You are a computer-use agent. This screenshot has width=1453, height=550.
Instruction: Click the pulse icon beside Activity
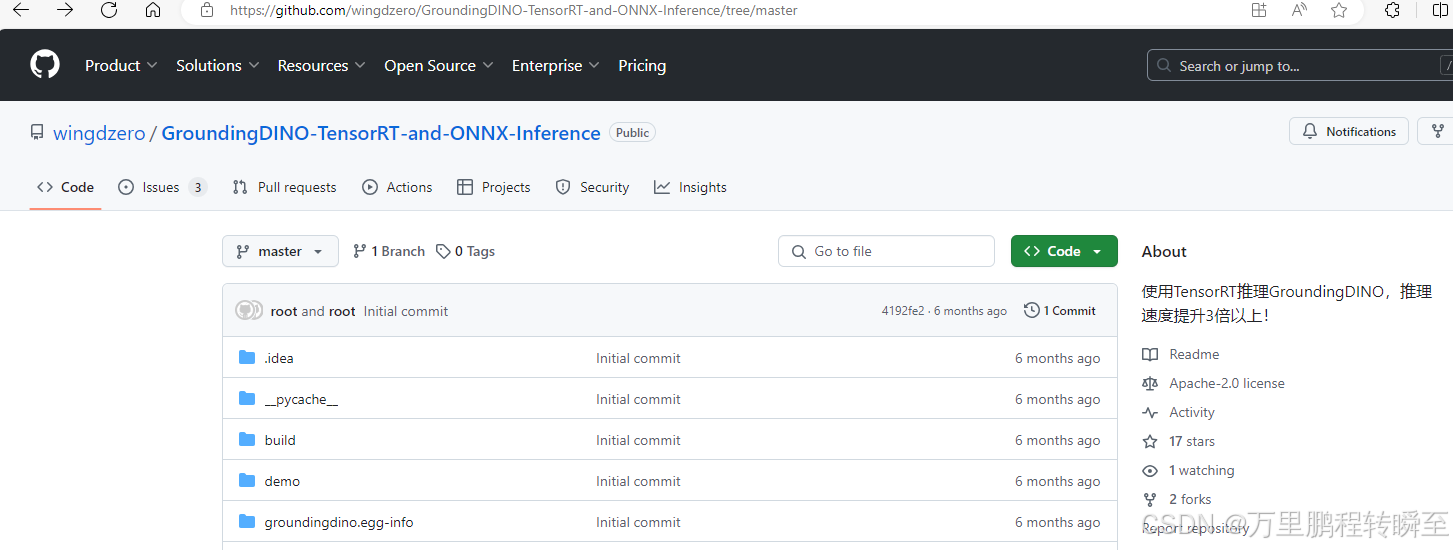(1150, 412)
